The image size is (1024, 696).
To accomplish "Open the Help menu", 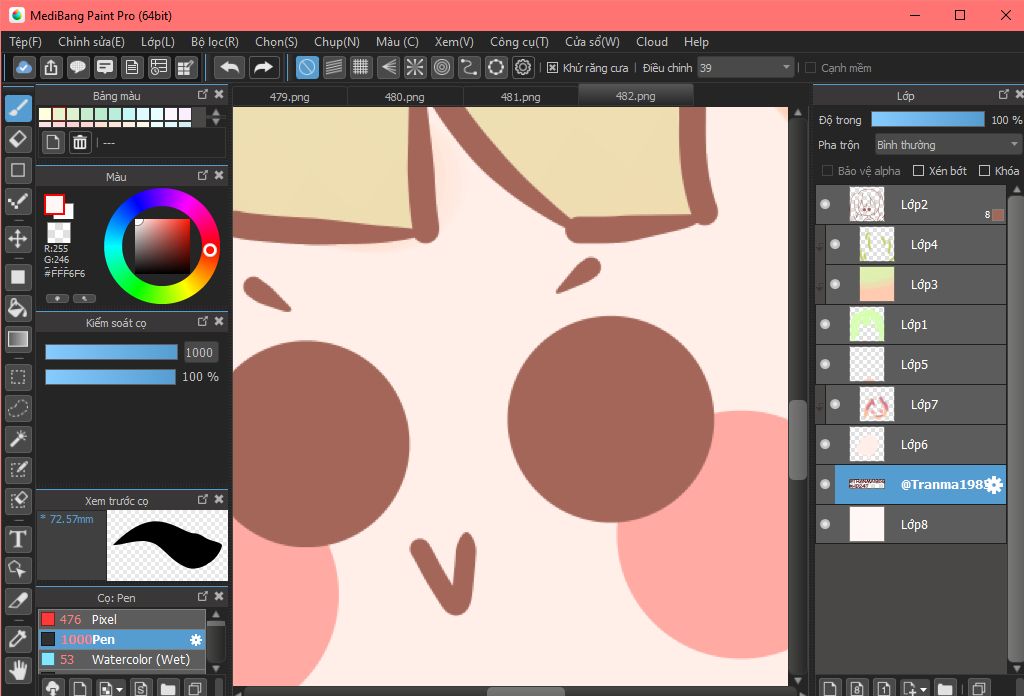I will tap(696, 42).
